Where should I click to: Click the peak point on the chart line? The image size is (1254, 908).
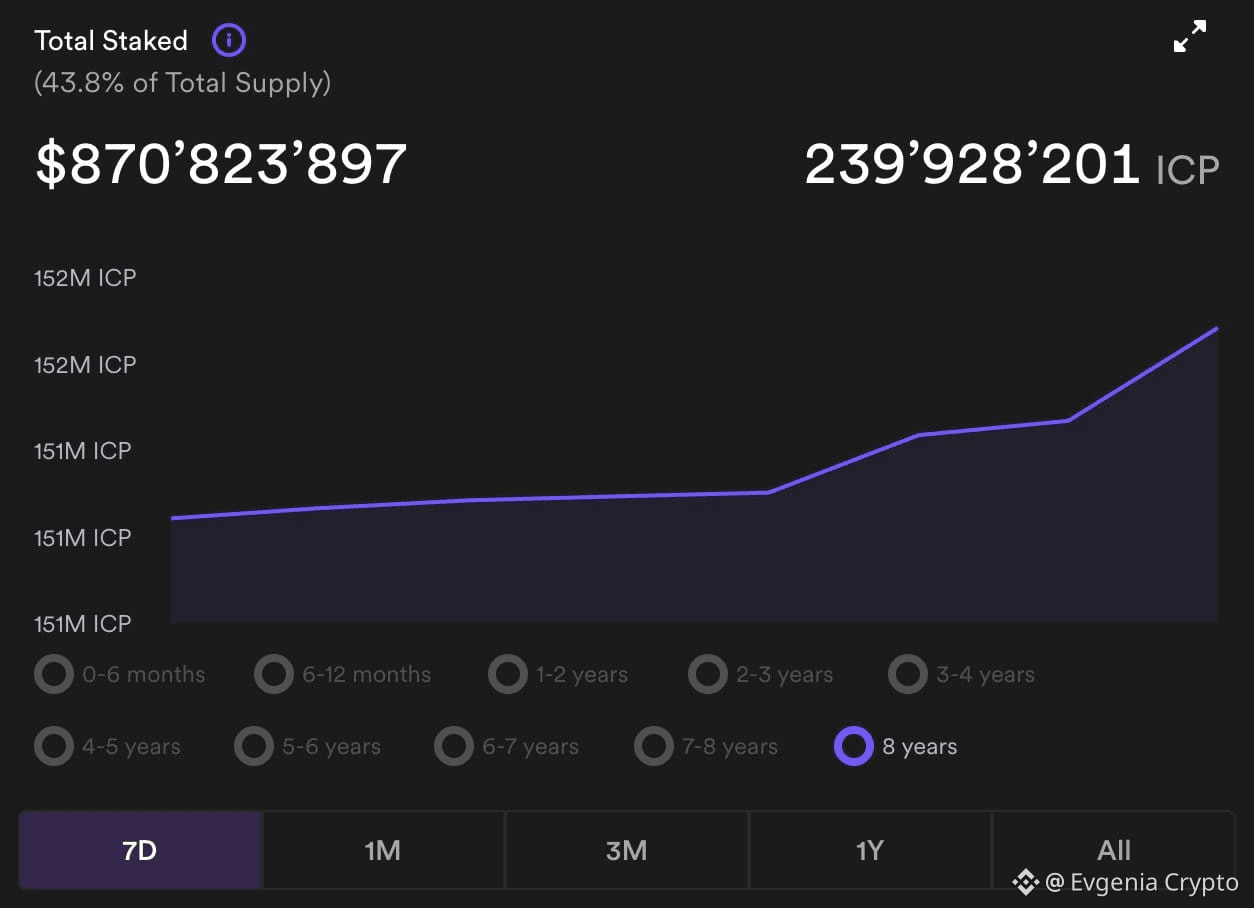(1217, 328)
